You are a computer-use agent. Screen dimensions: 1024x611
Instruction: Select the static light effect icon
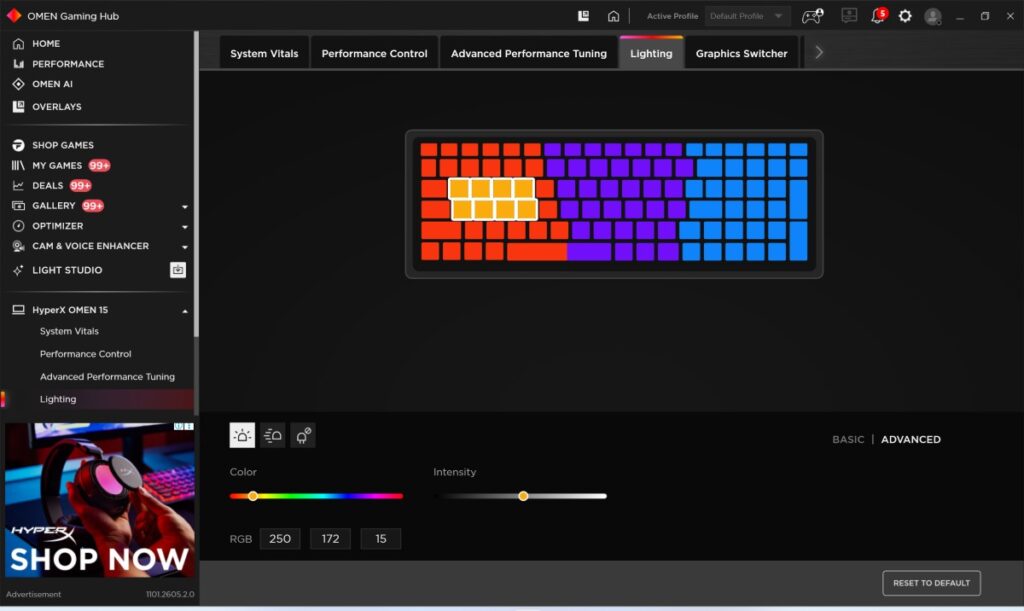[242, 435]
